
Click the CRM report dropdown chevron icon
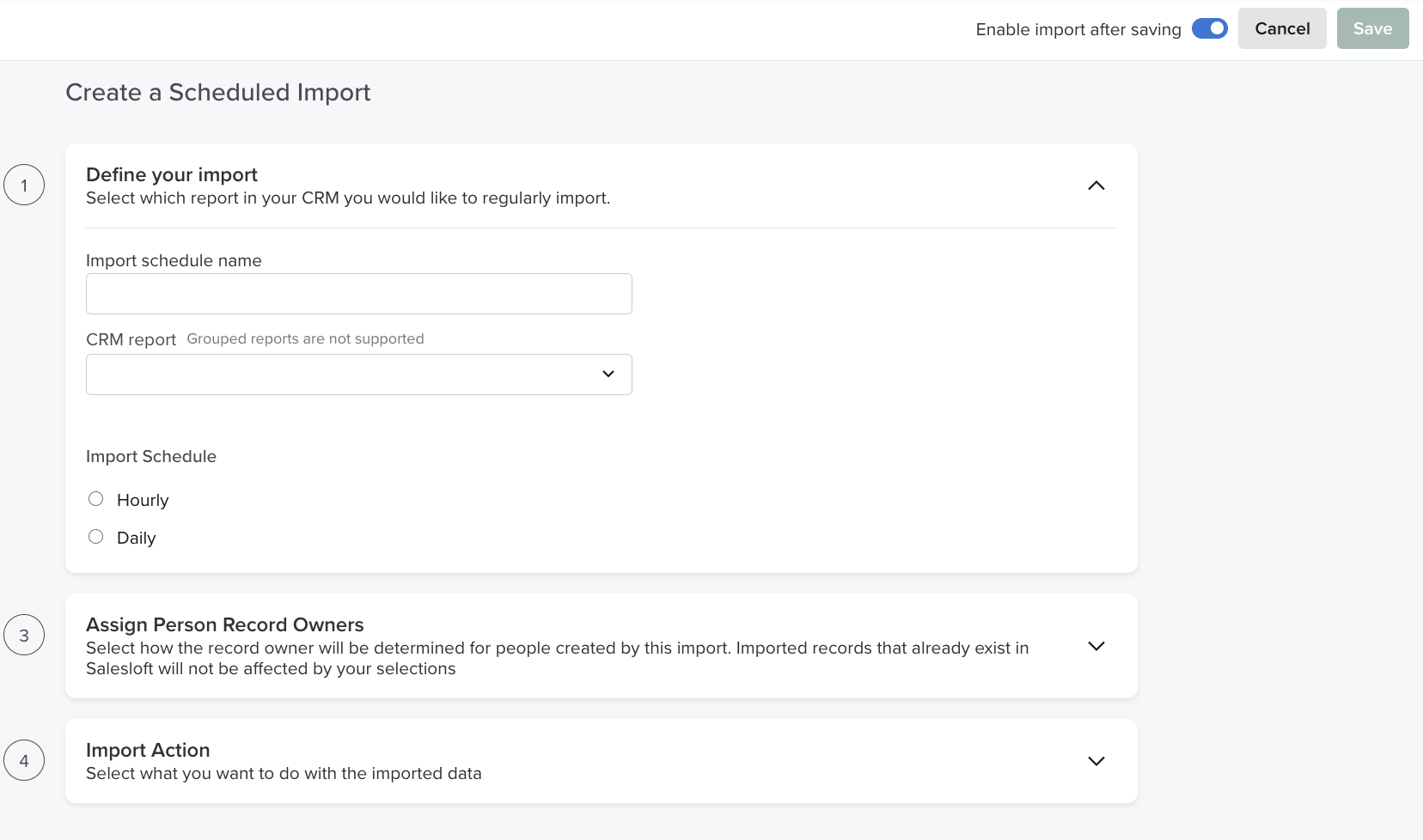(x=608, y=374)
